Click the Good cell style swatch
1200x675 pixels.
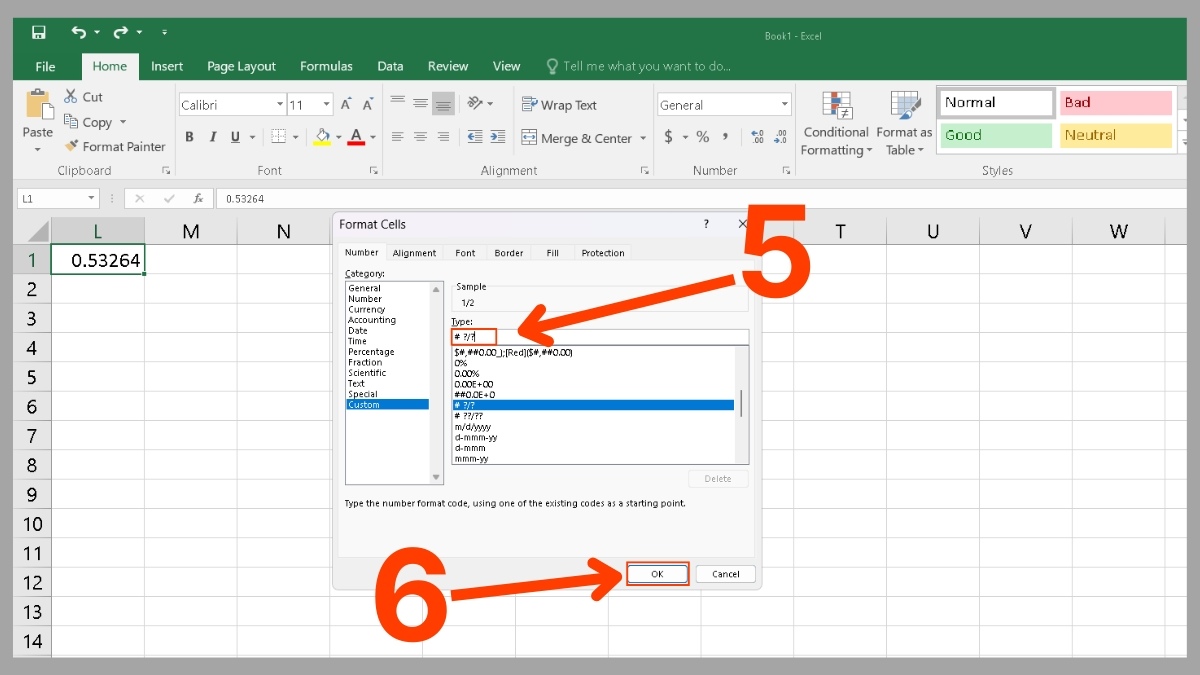[x=996, y=136]
